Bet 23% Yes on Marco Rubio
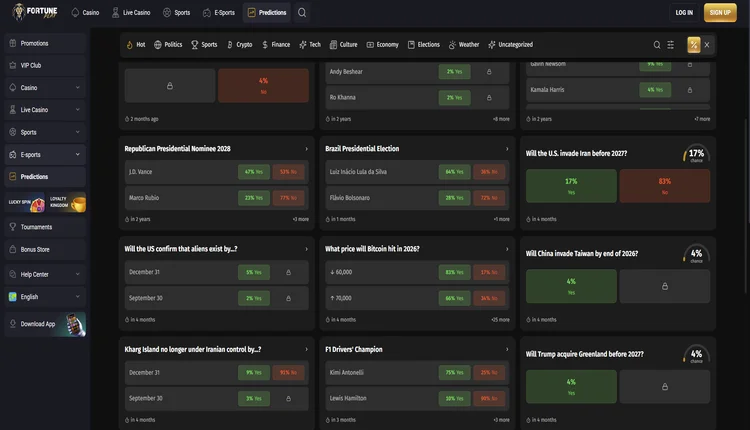750x430 pixels. tap(254, 198)
